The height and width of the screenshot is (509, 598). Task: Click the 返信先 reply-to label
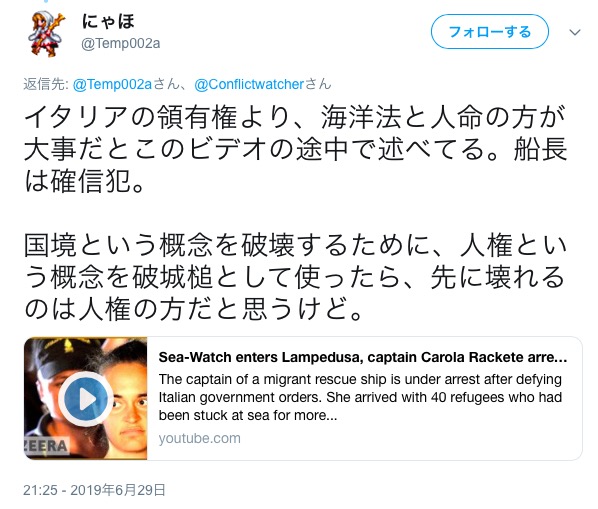[x=46, y=84]
